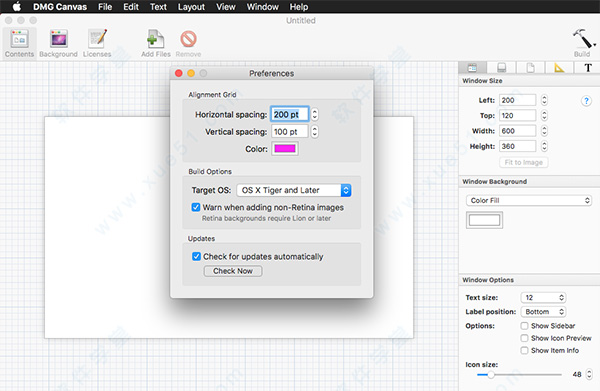Screen dimensions: 600x391
Task: Open the Background toolbar view
Action: pos(59,43)
